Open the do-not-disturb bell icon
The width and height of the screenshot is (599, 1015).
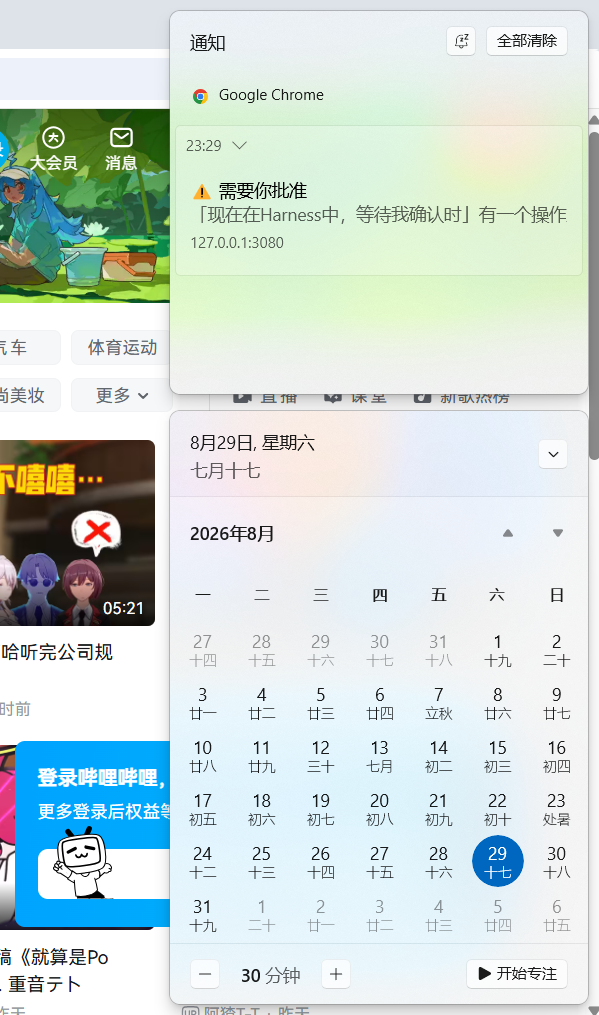[x=461, y=41]
